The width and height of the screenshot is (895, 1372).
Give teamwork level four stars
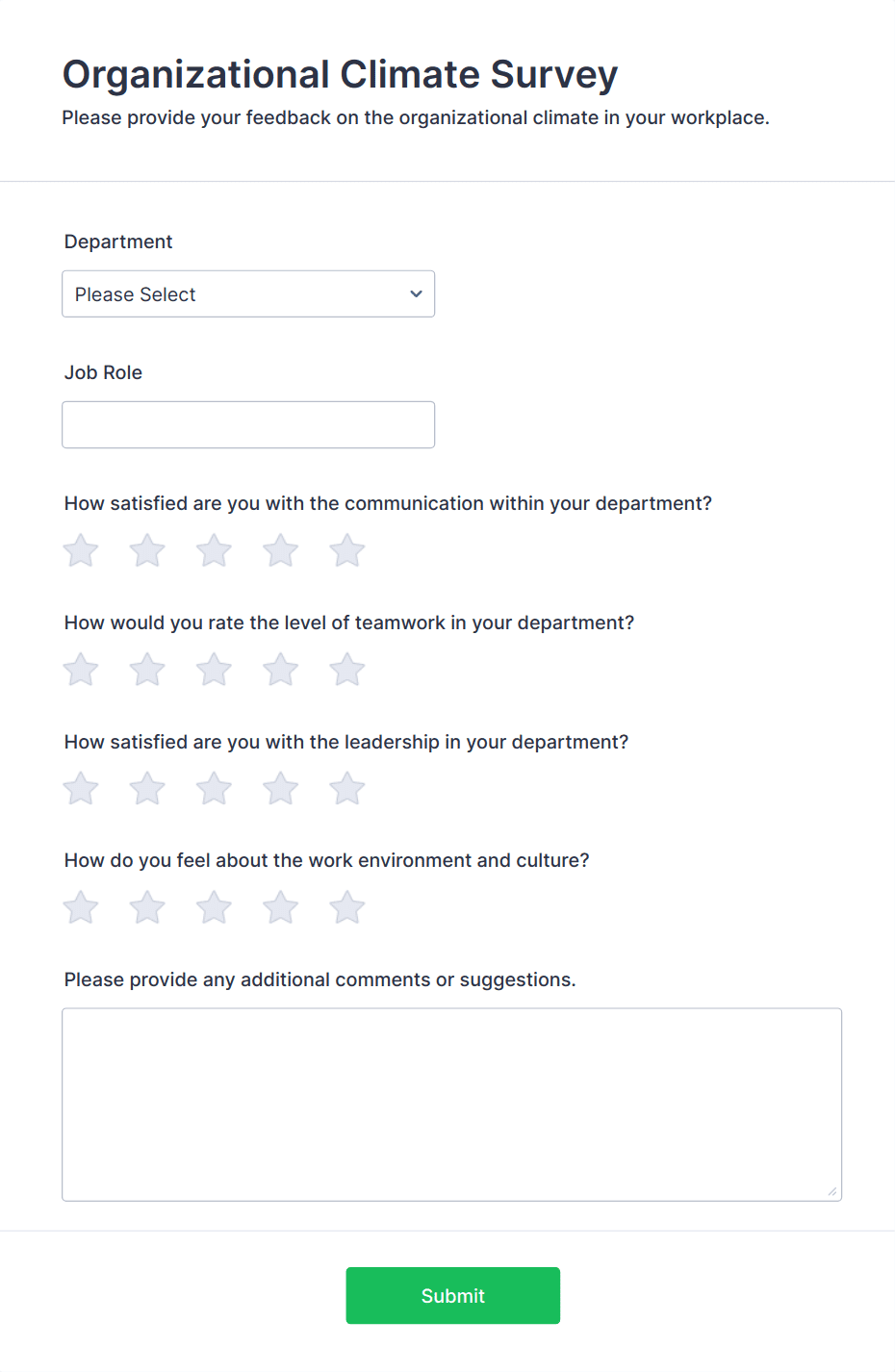[280, 670]
